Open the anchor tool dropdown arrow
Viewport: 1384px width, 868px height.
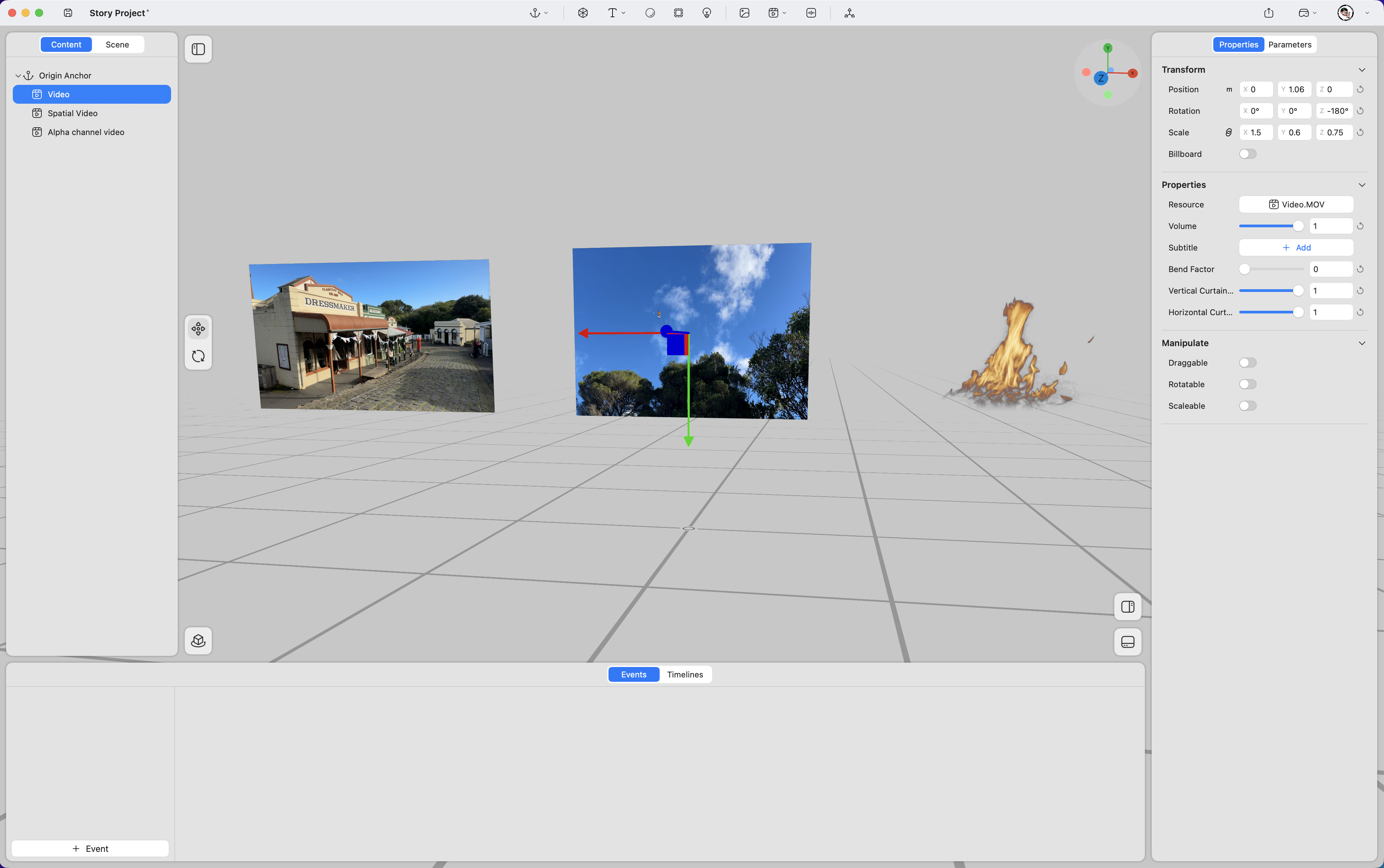[546, 13]
